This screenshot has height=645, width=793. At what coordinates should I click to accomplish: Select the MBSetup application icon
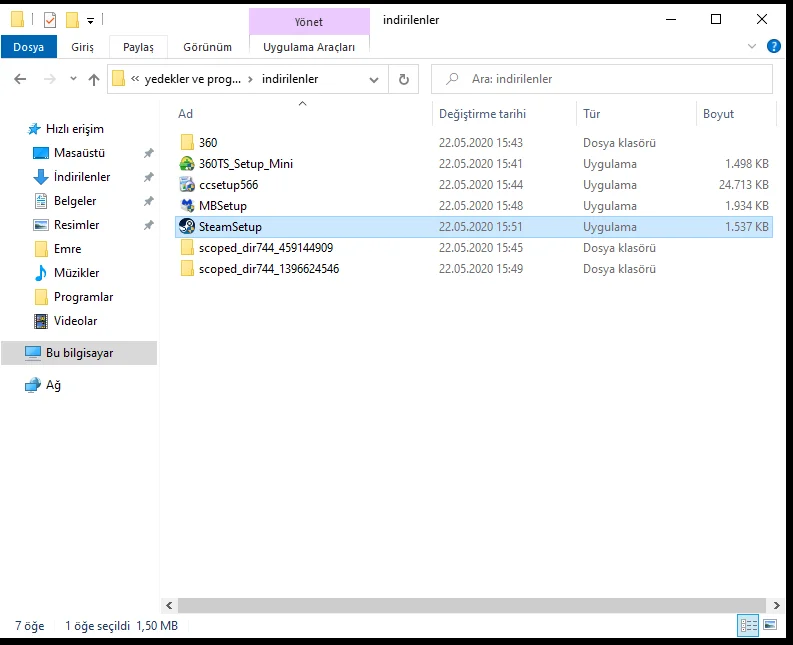tap(187, 205)
